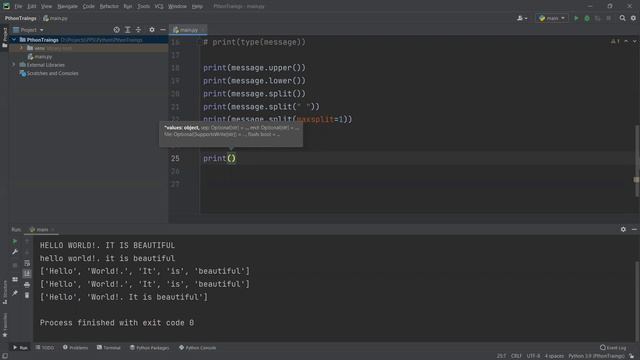640x360 pixels.
Task: Open Project panel options gear
Action: [x=152, y=30]
